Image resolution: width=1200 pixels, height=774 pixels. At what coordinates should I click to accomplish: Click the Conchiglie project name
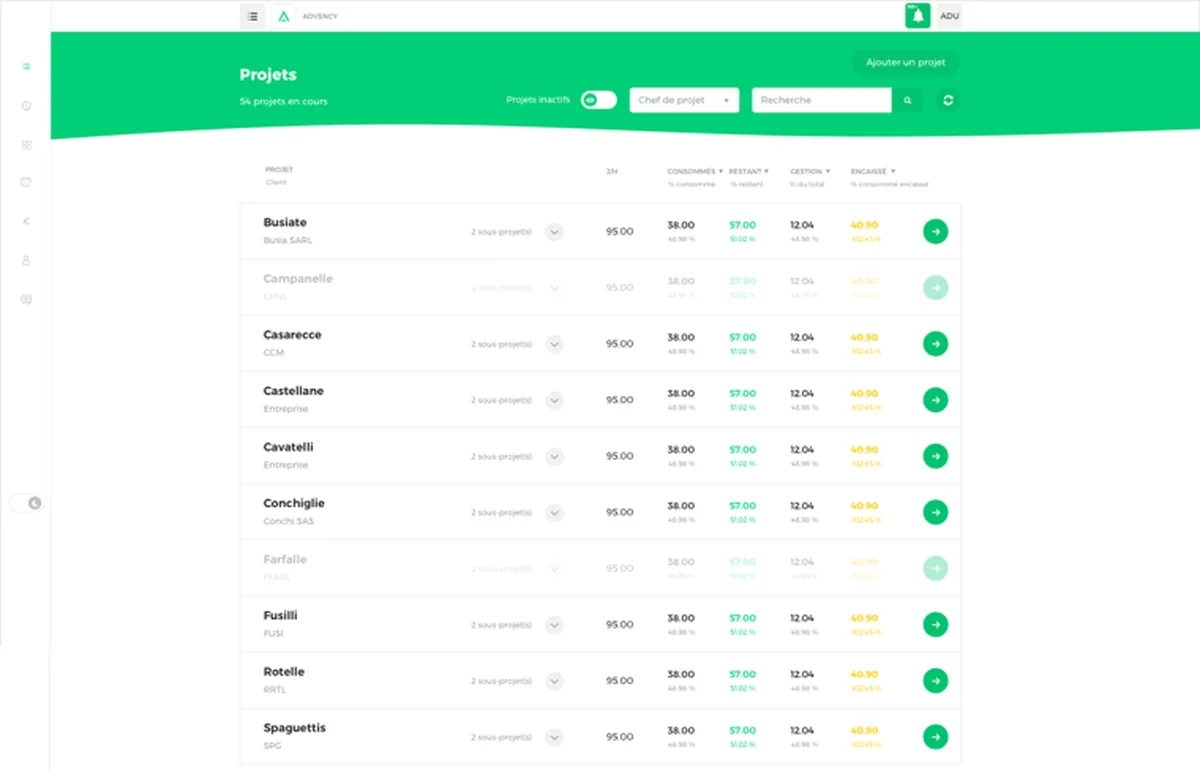pyautogui.click(x=294, y=503)
